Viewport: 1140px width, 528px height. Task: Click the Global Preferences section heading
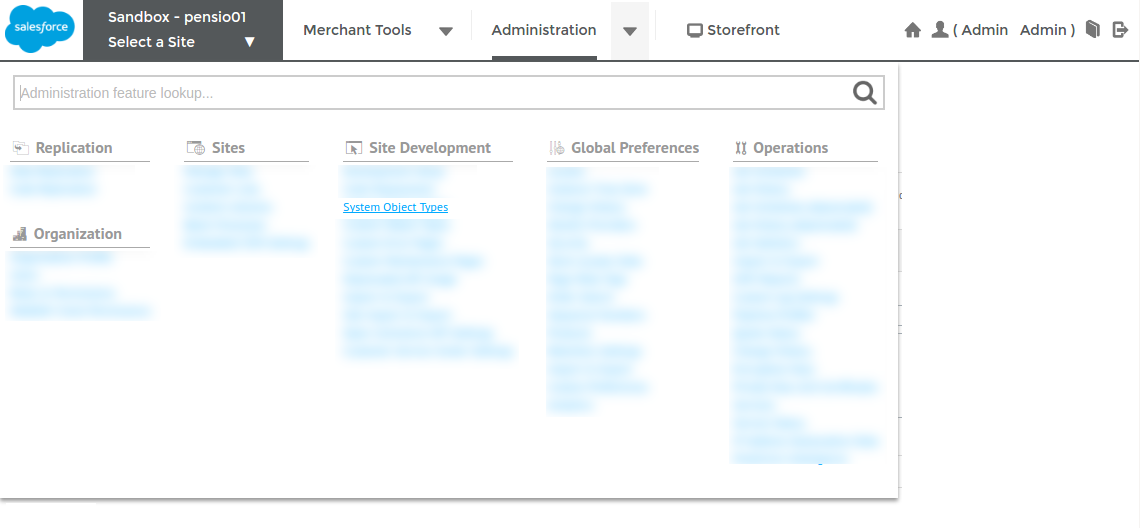tap(635, 148)
